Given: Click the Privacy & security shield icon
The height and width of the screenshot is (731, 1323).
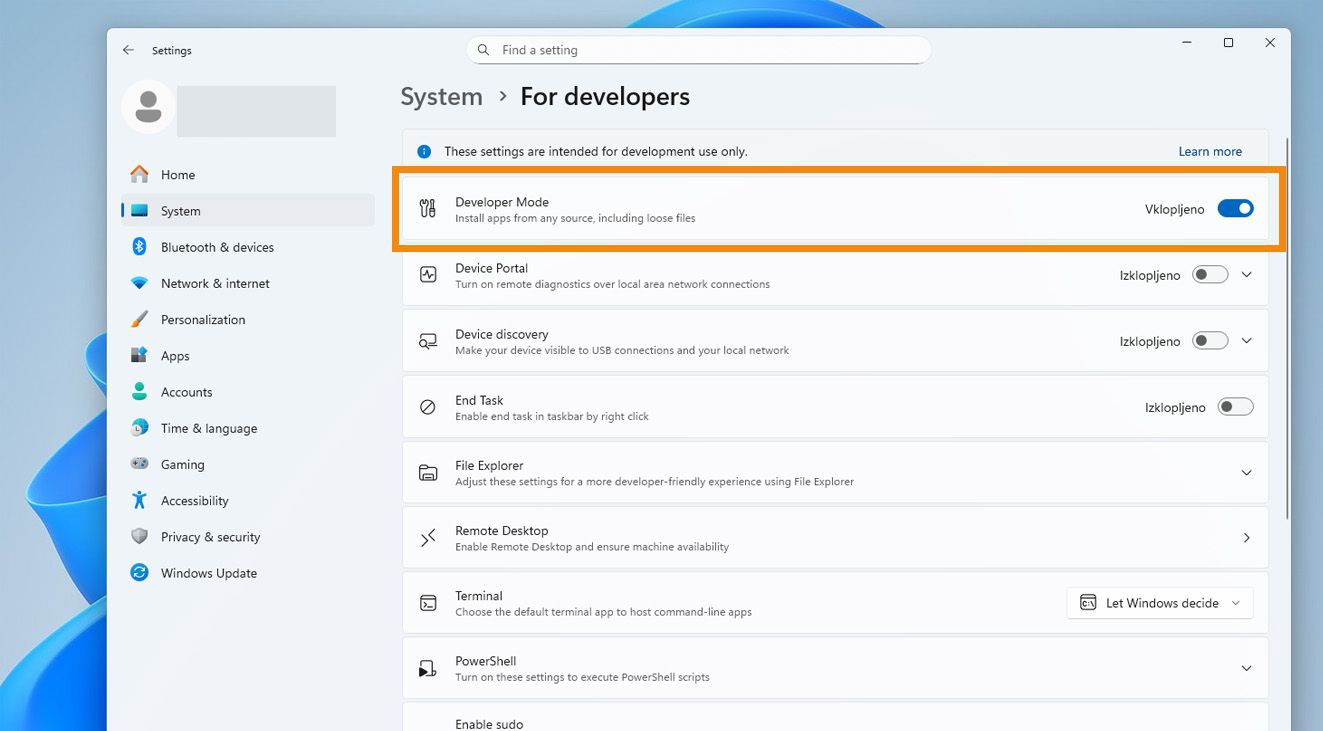Looking at the screenshot, I should pos(140,537).
